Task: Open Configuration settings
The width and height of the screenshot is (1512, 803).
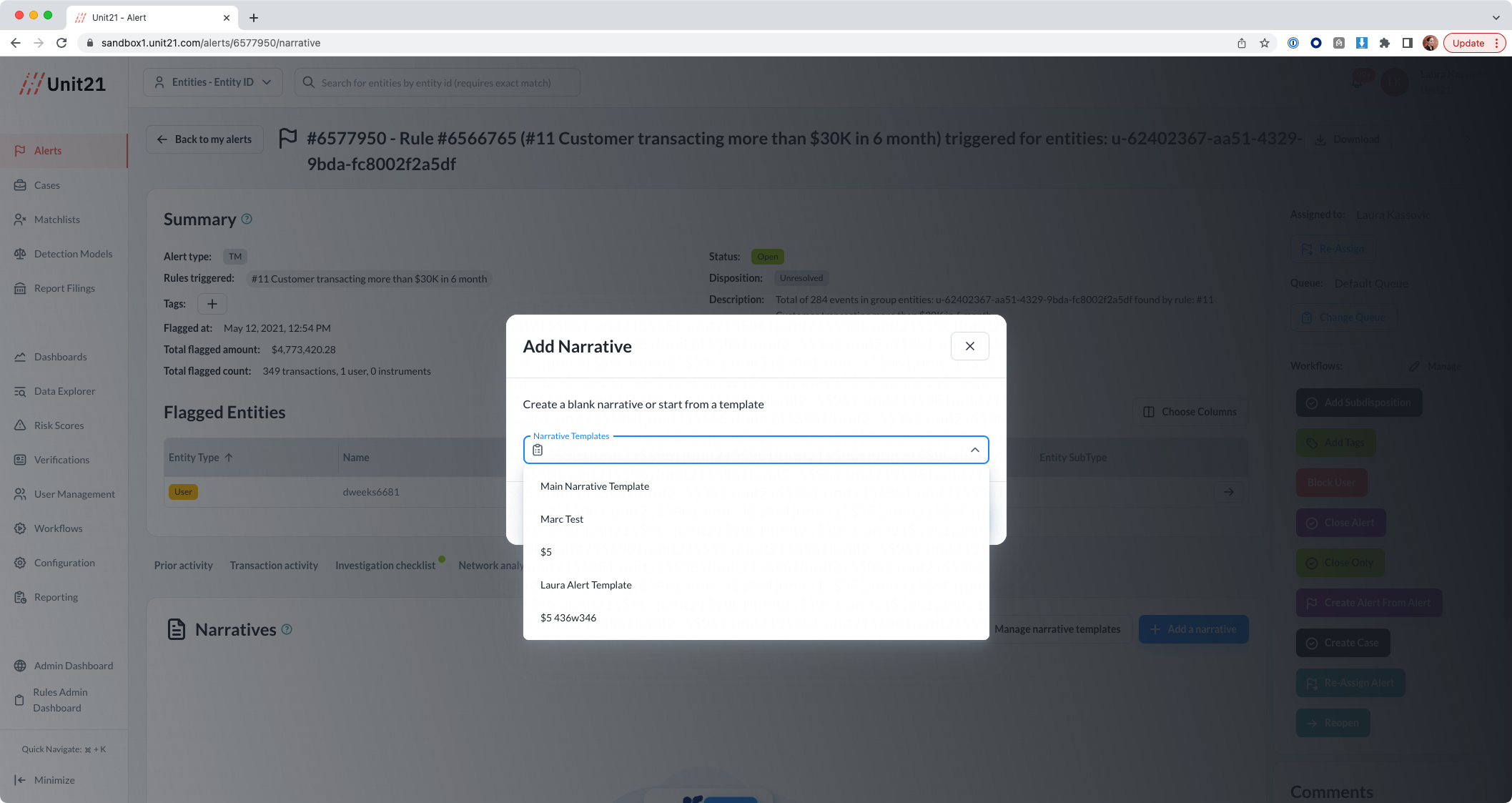Action: [x=64, y=563]
